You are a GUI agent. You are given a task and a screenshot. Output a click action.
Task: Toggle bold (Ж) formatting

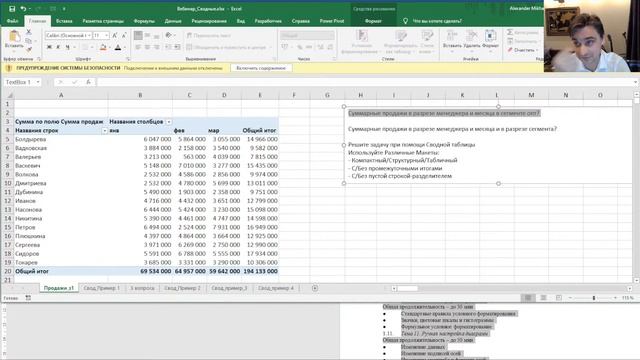(49, 47)
